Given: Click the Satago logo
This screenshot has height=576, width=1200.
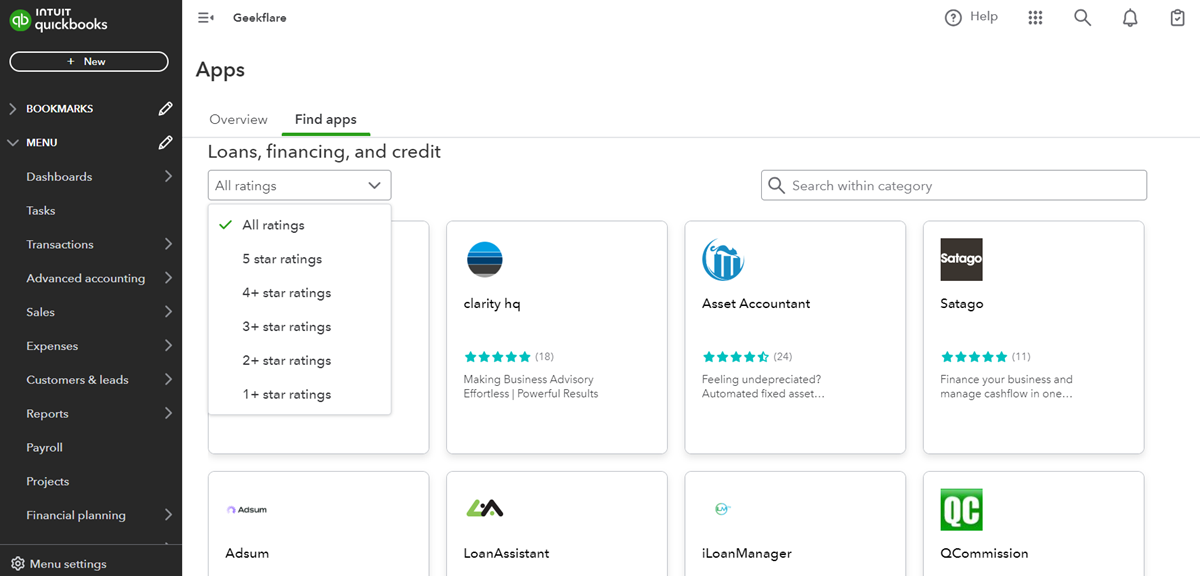Looking at the screenshot, I should pyautogui.click(x=961, y=259).
